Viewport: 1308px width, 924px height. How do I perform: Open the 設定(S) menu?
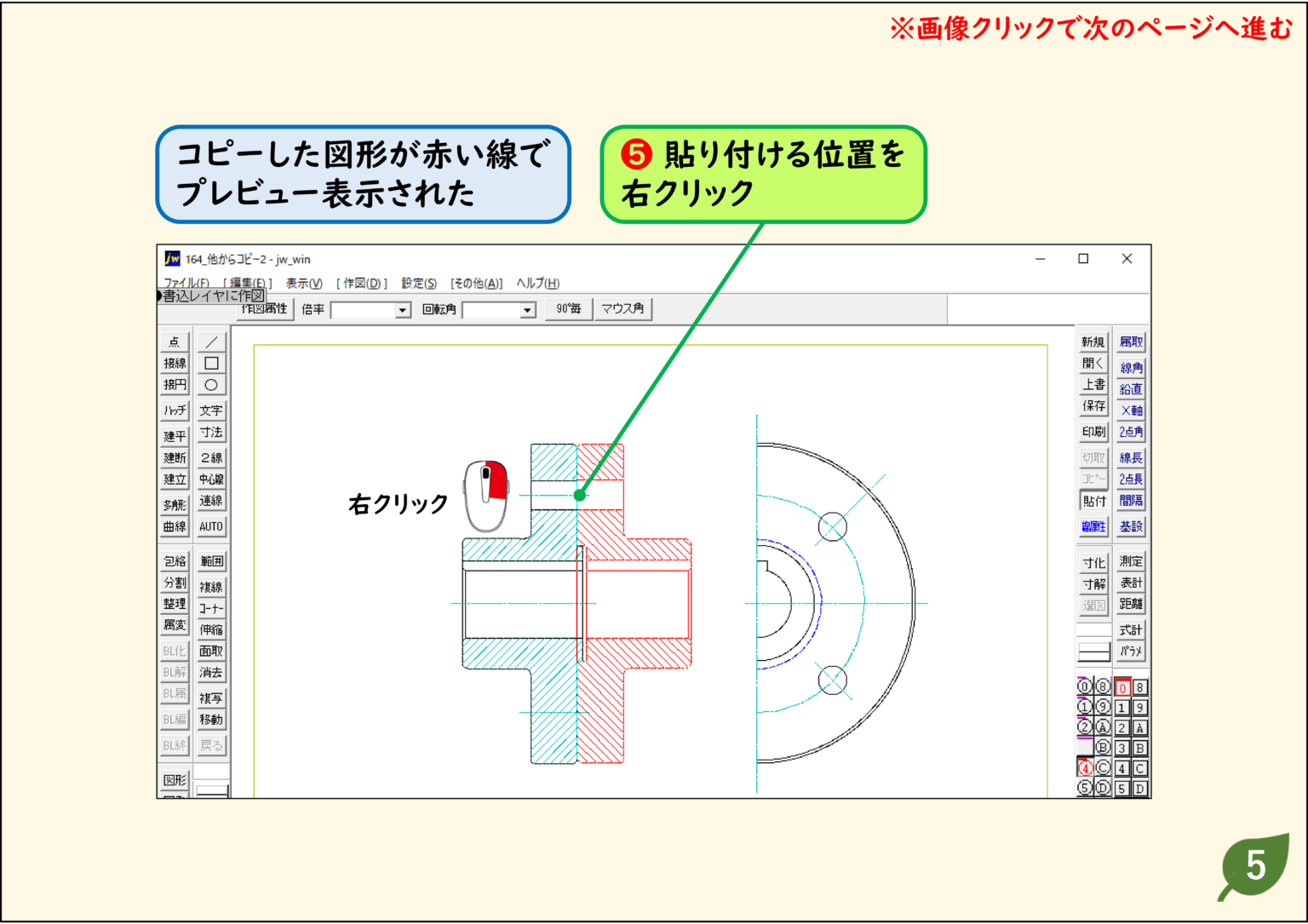418,283
